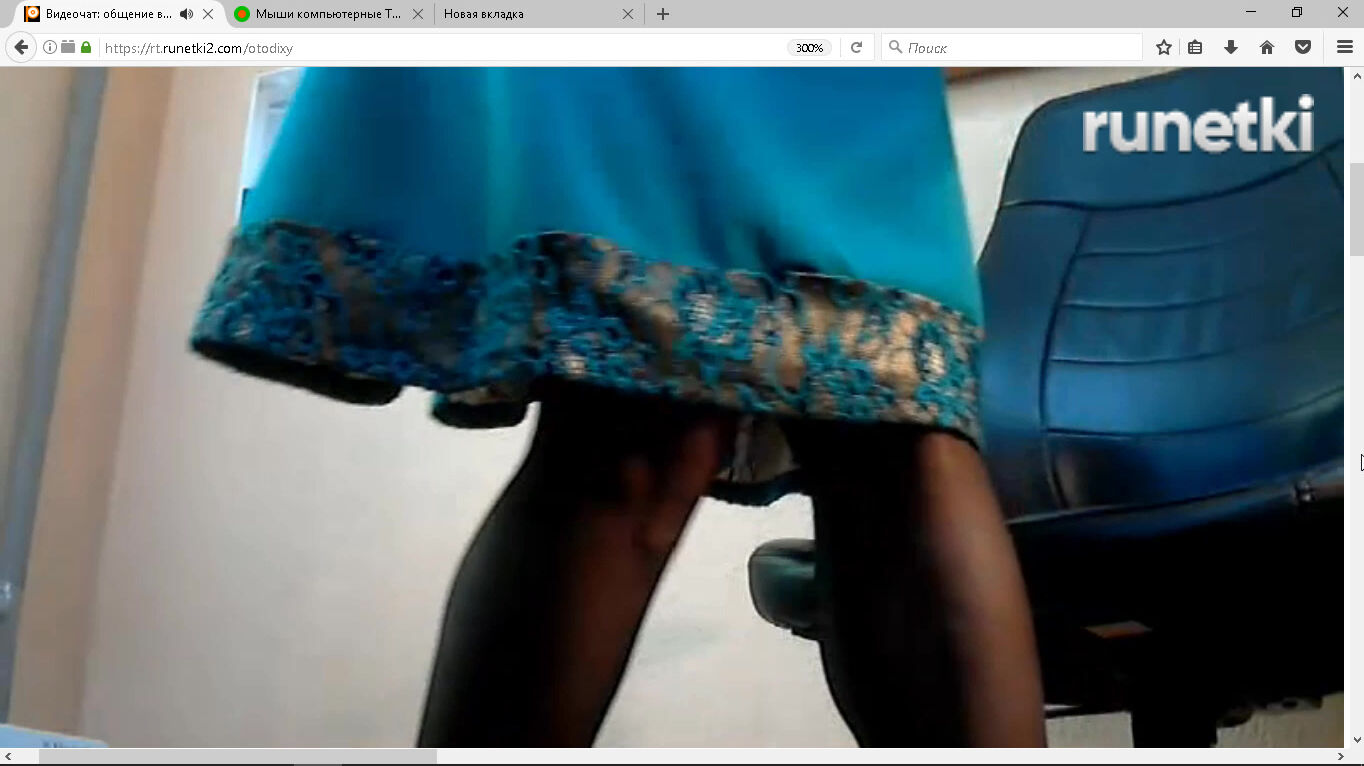Image resolution: width=1364 pixels, height=766 pixels.
Task: Mute audio on the Видеочат tab
Action: click(186, 14)
